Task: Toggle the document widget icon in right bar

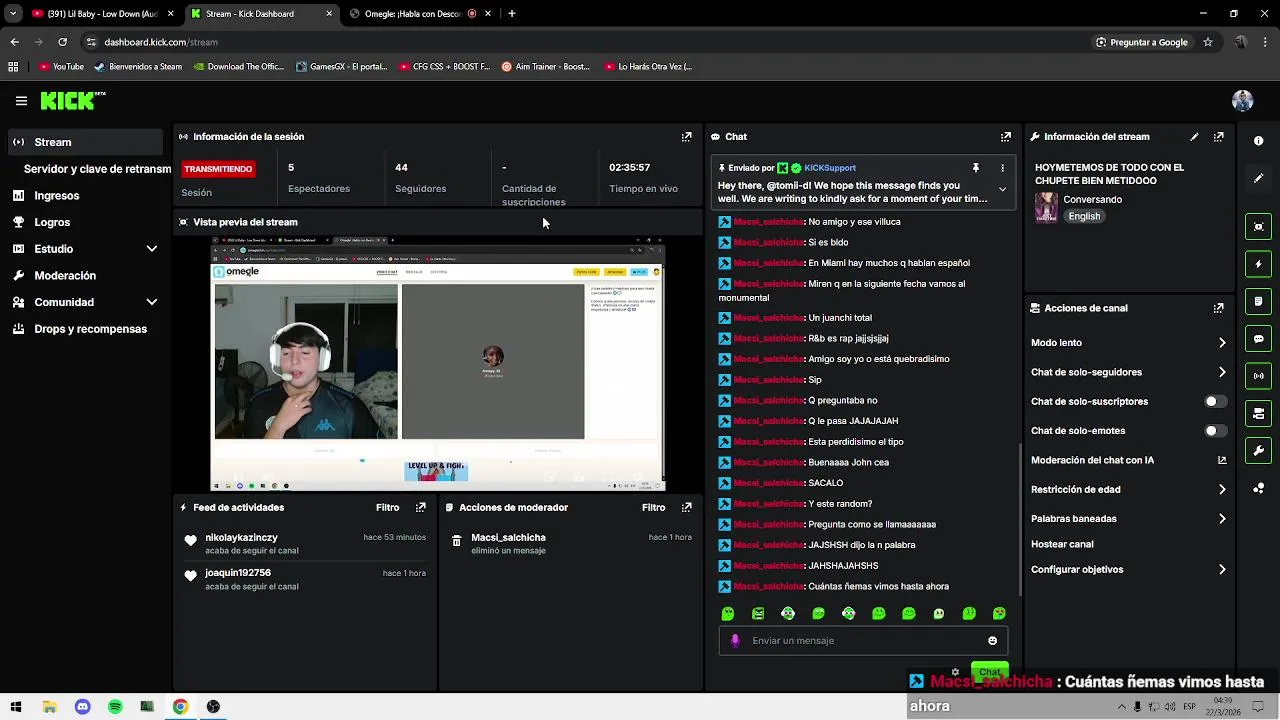Action: click(1258, 301)
